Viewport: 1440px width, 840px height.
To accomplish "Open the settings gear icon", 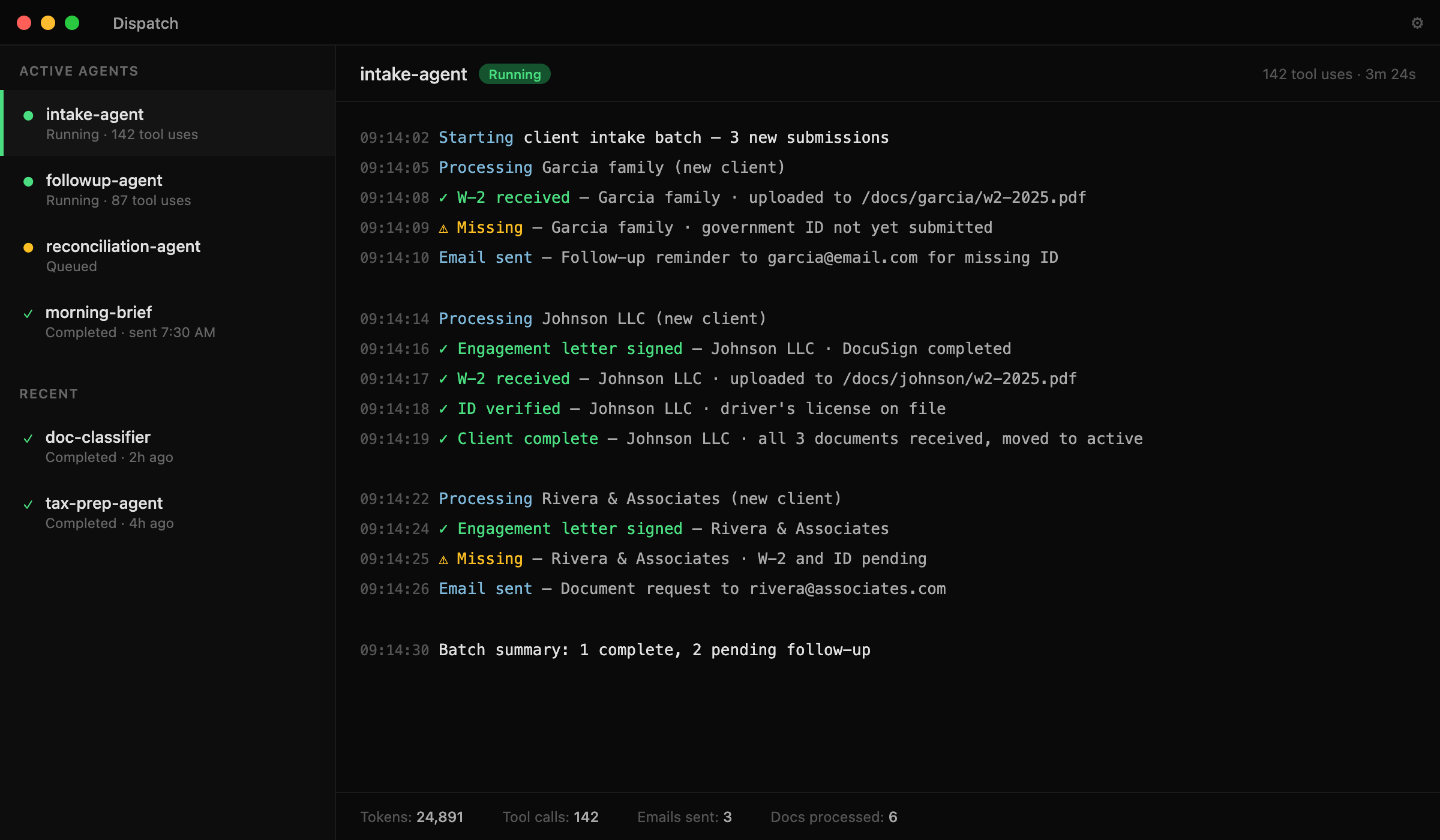I will pos(1417,23).
